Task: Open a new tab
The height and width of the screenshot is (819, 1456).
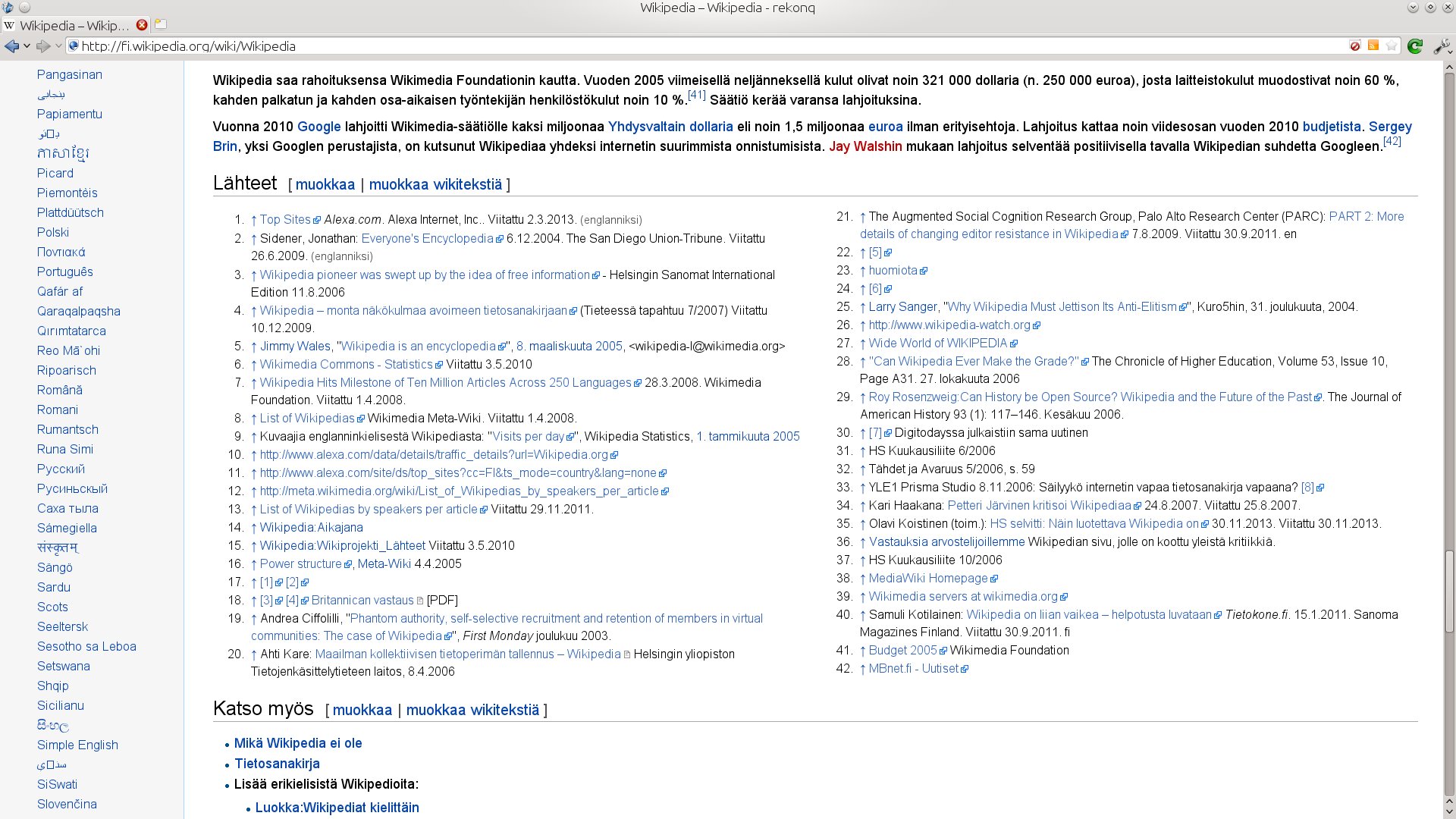Action: tap(161, 24)
